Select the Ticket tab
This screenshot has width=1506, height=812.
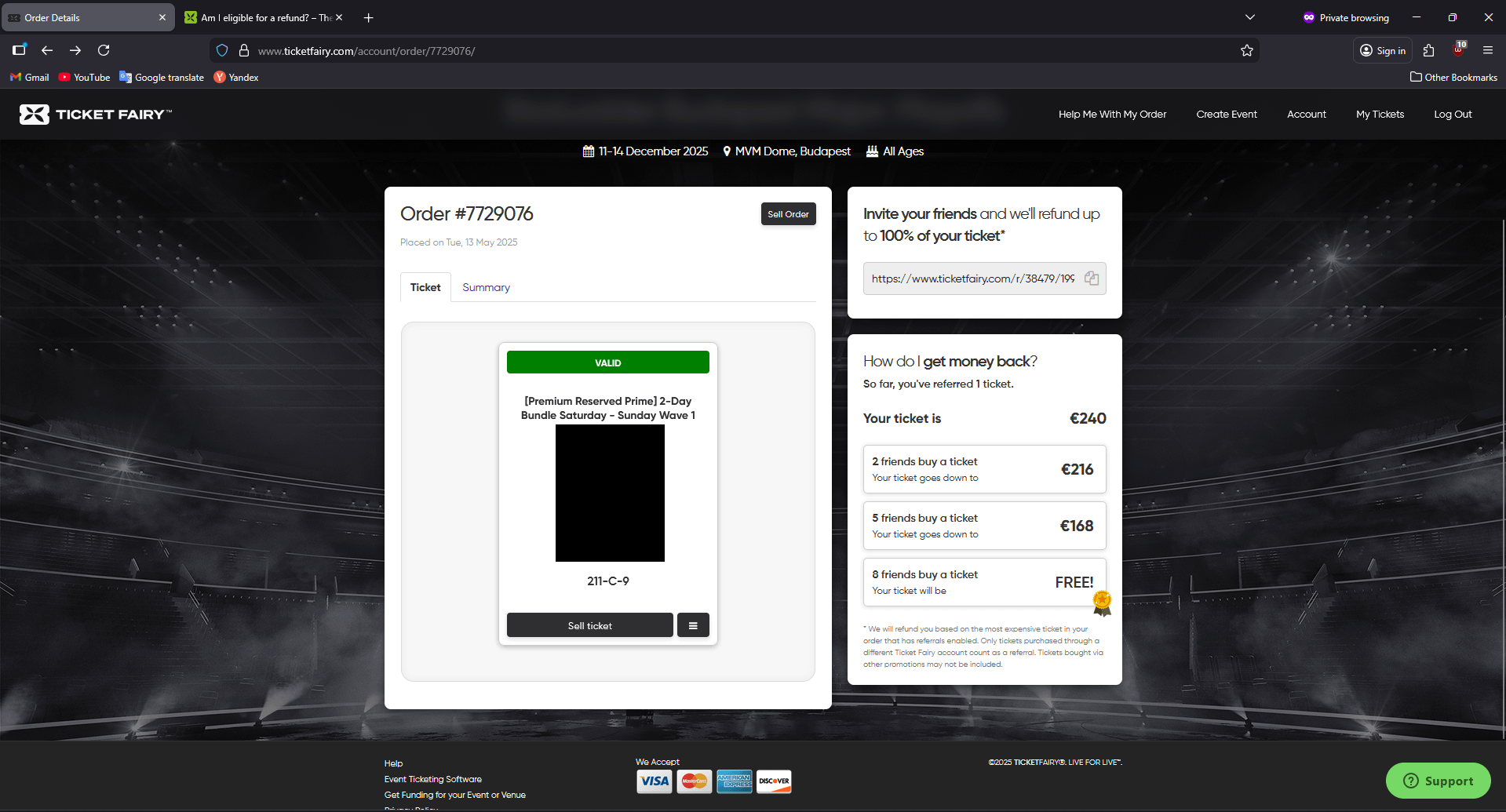point(425,287)
